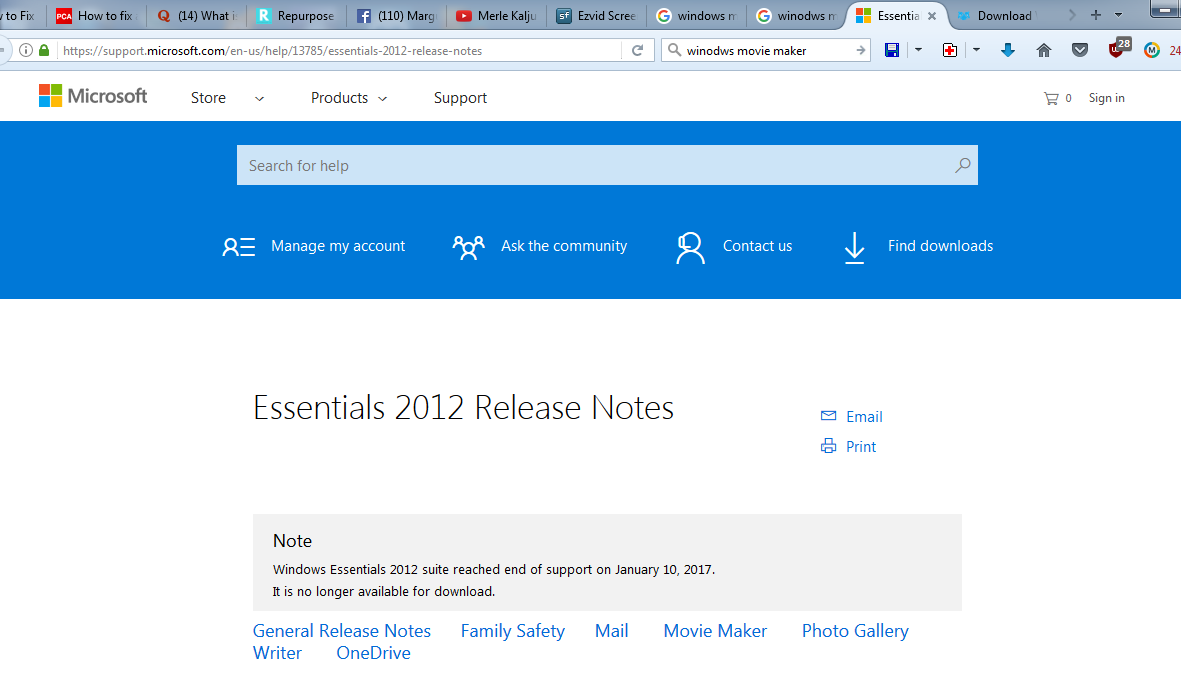Click the Contact us headset icon
Viewport: 1181px width, 680px height.
(x=690, y=248)
